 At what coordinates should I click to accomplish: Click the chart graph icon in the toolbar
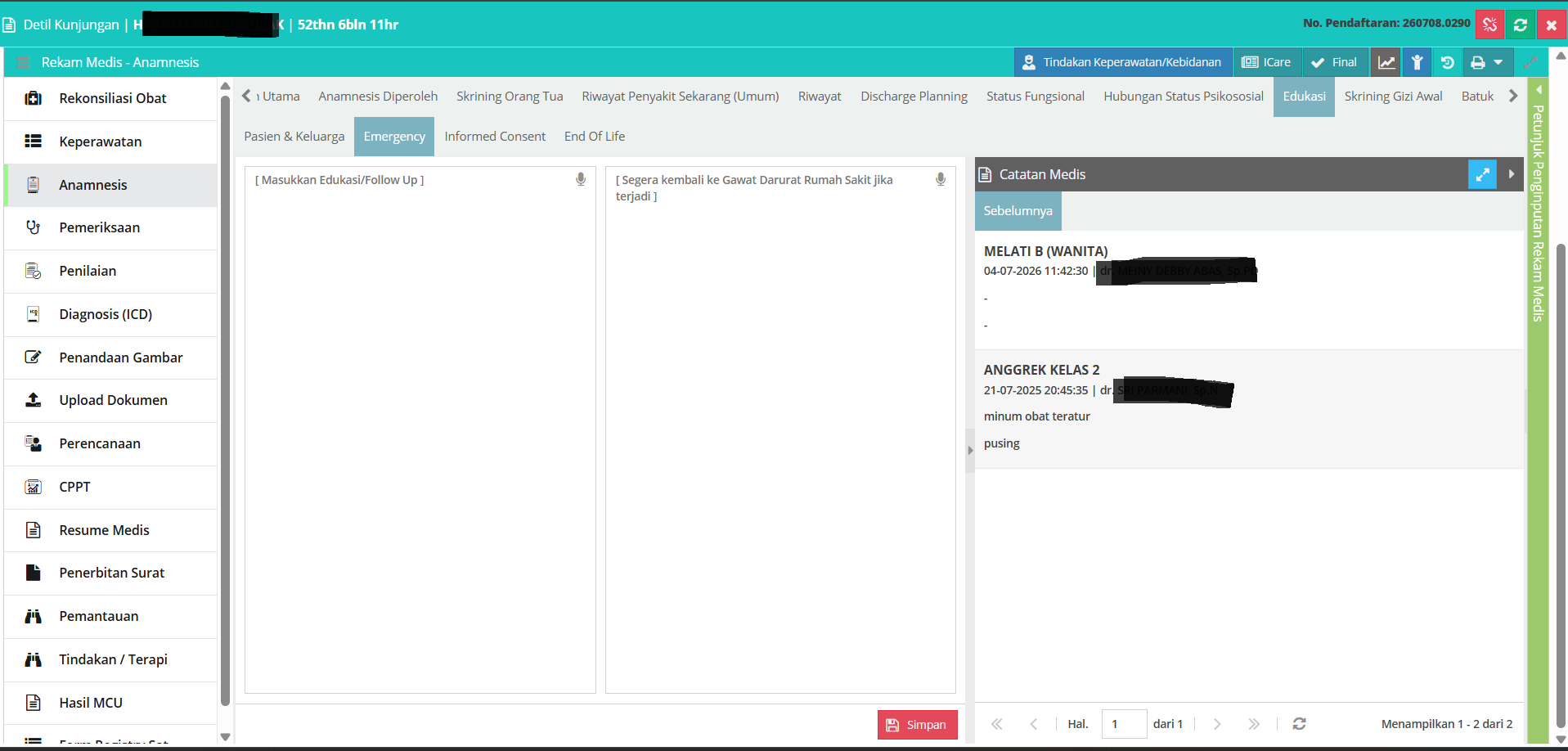pyautogui.click(x=1386, y=62)
